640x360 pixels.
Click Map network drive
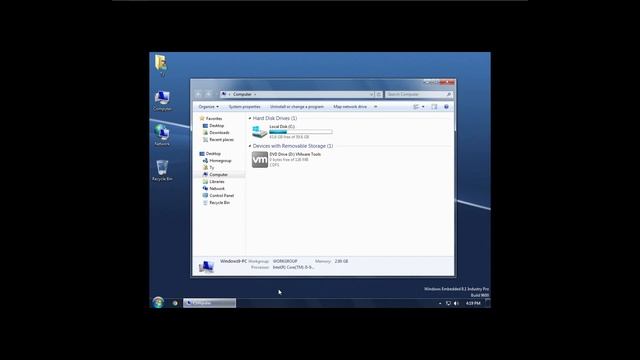click(x=350, y=107)
